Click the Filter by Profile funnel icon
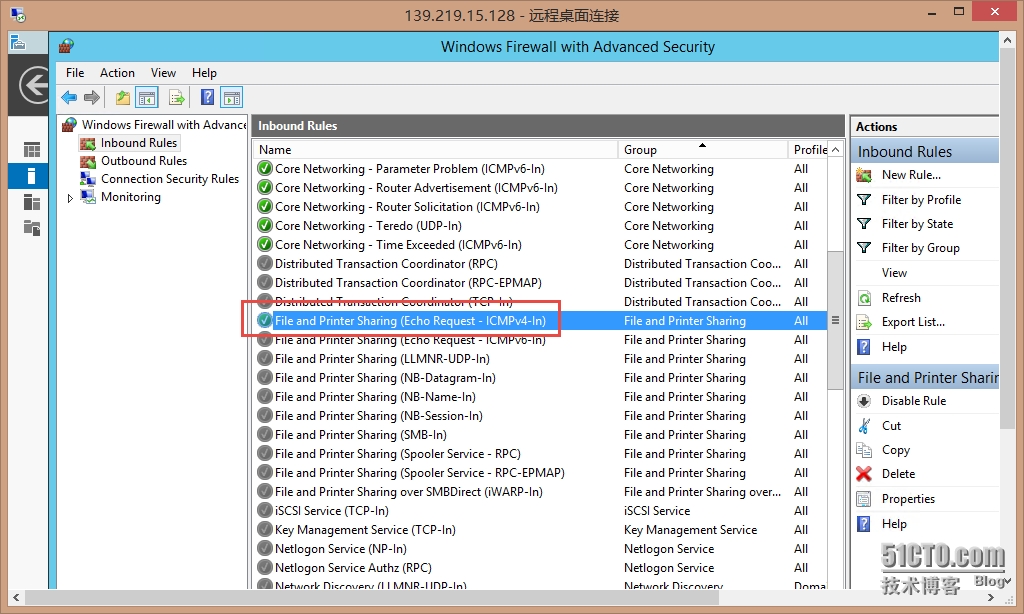The width and height of the screenshot is (1024, 614). pyautogui.click(x=864, y=199)
